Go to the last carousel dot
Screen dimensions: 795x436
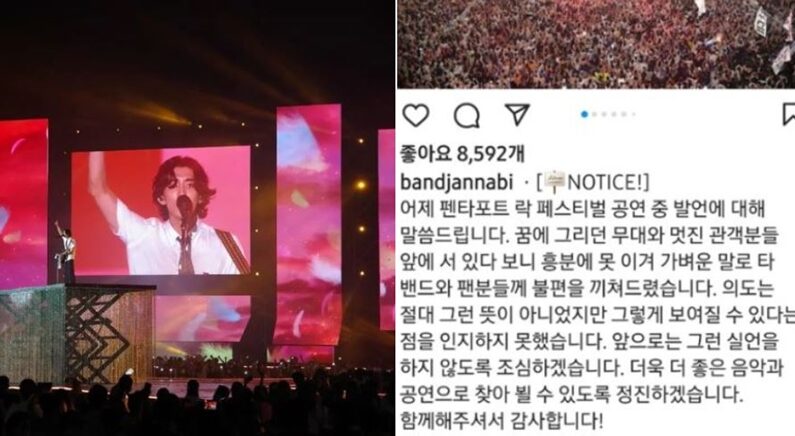point(633,115)
